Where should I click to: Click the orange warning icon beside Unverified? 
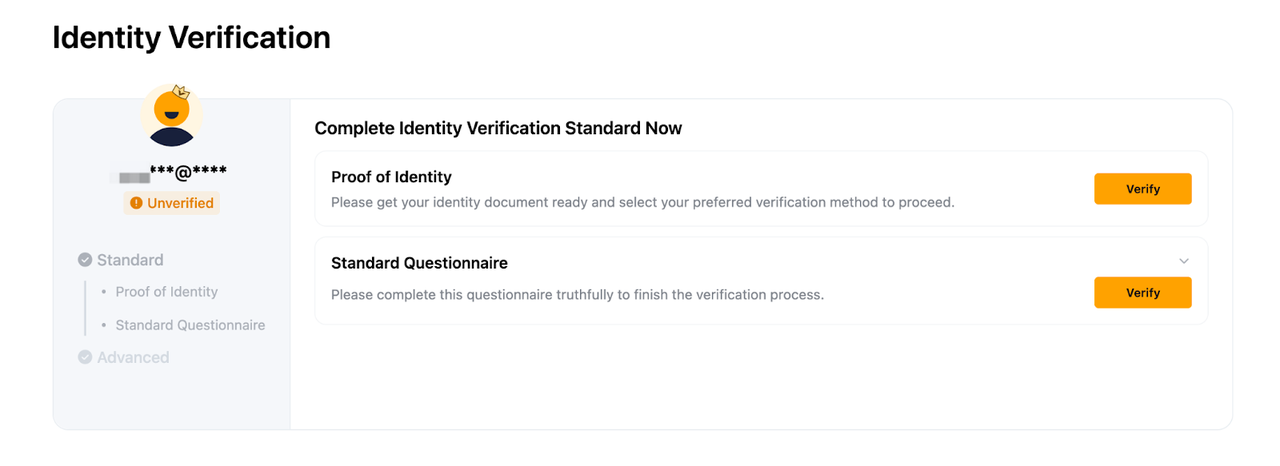137,203
